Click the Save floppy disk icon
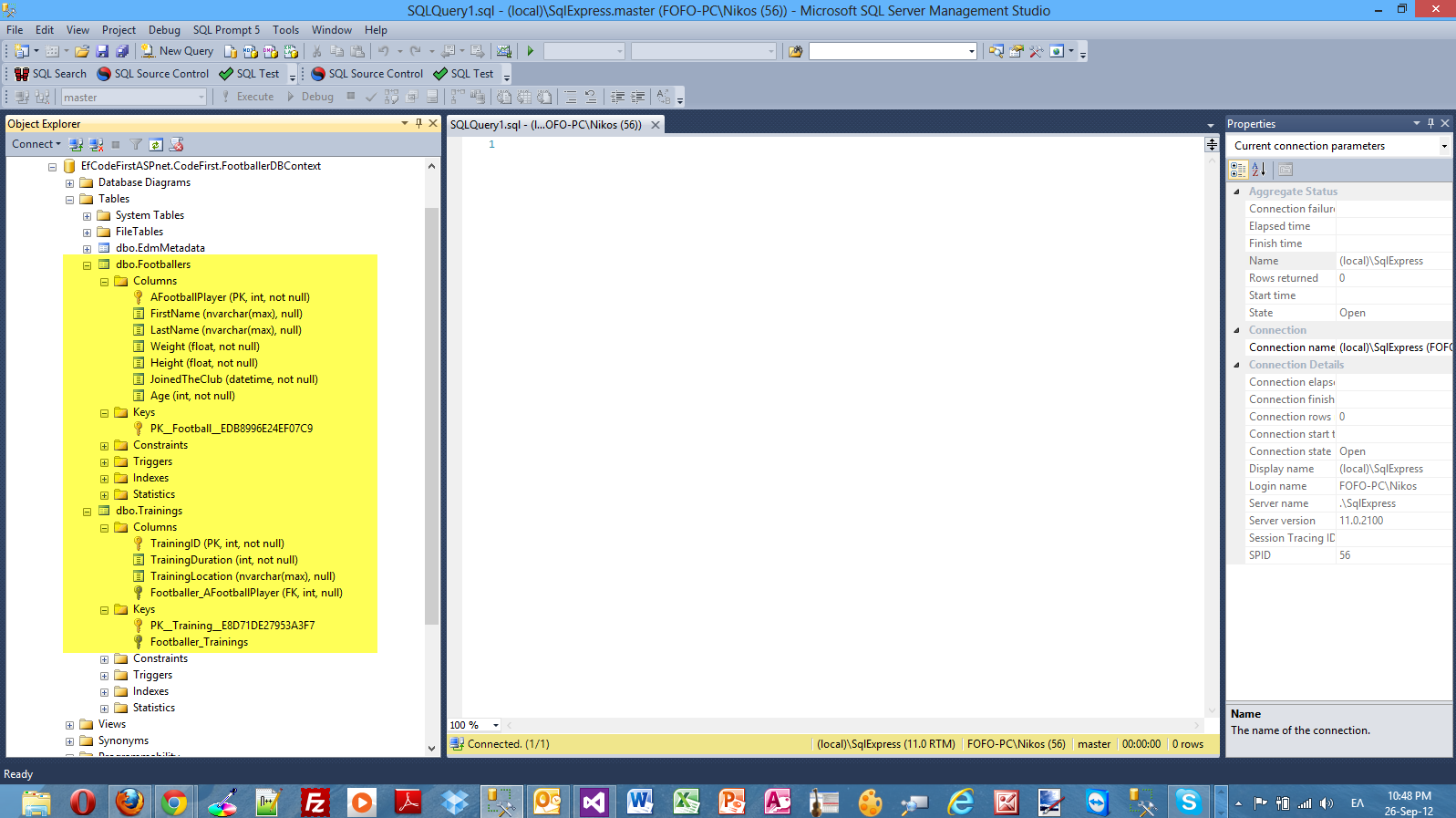The height and width of the screenshot is (818, 1456). tap(102, 51)
